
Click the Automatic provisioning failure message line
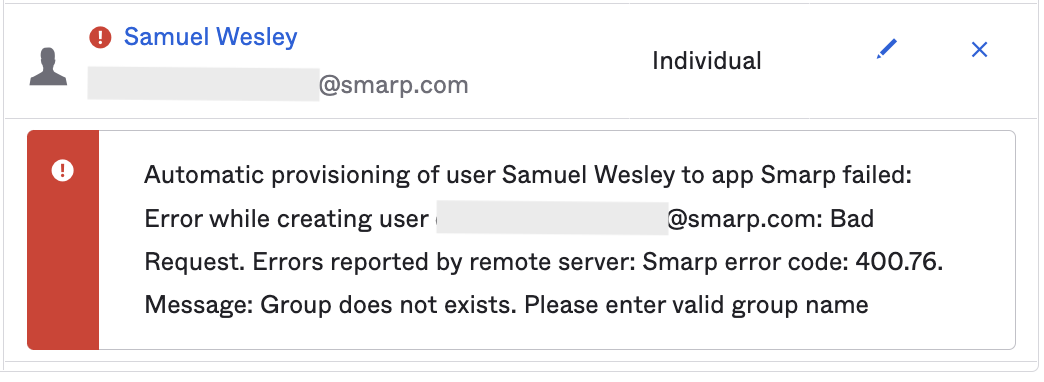(527, 176)
